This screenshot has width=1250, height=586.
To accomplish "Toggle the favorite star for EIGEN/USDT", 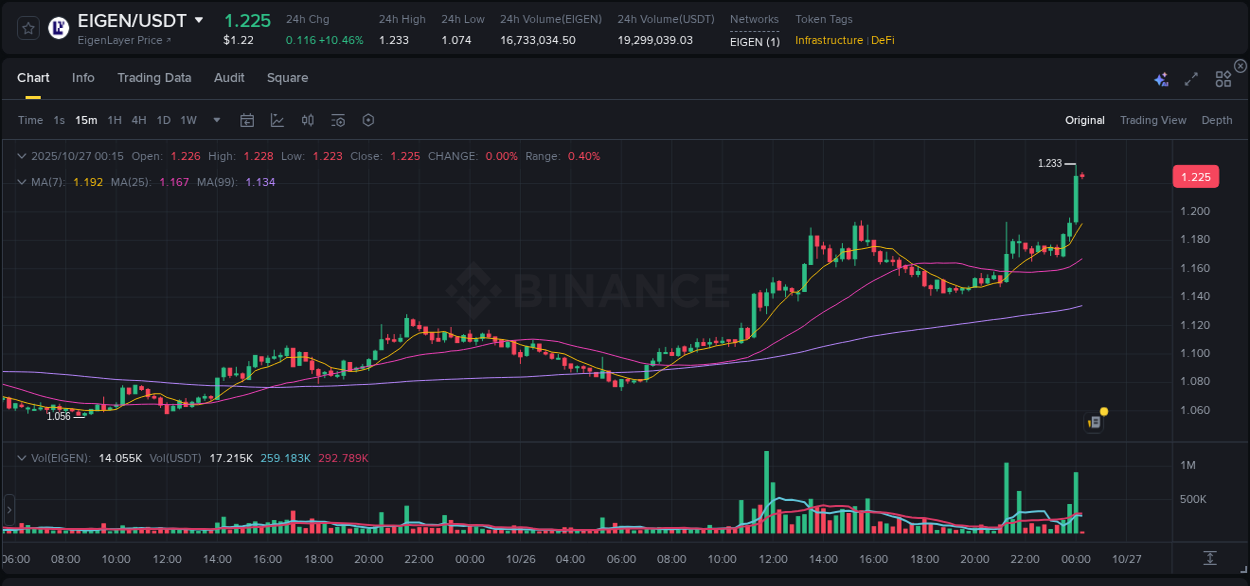I will pos(27,28).
